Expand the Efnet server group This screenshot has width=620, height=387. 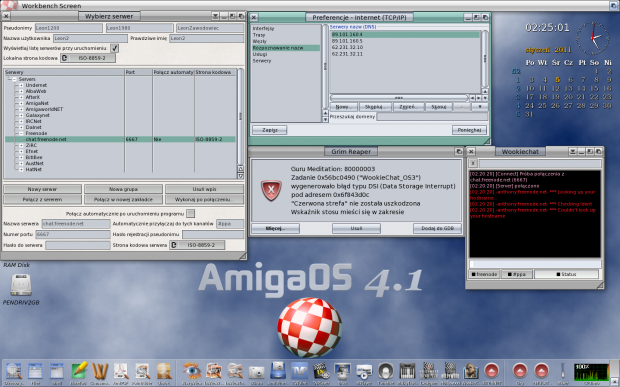(21, 151)
